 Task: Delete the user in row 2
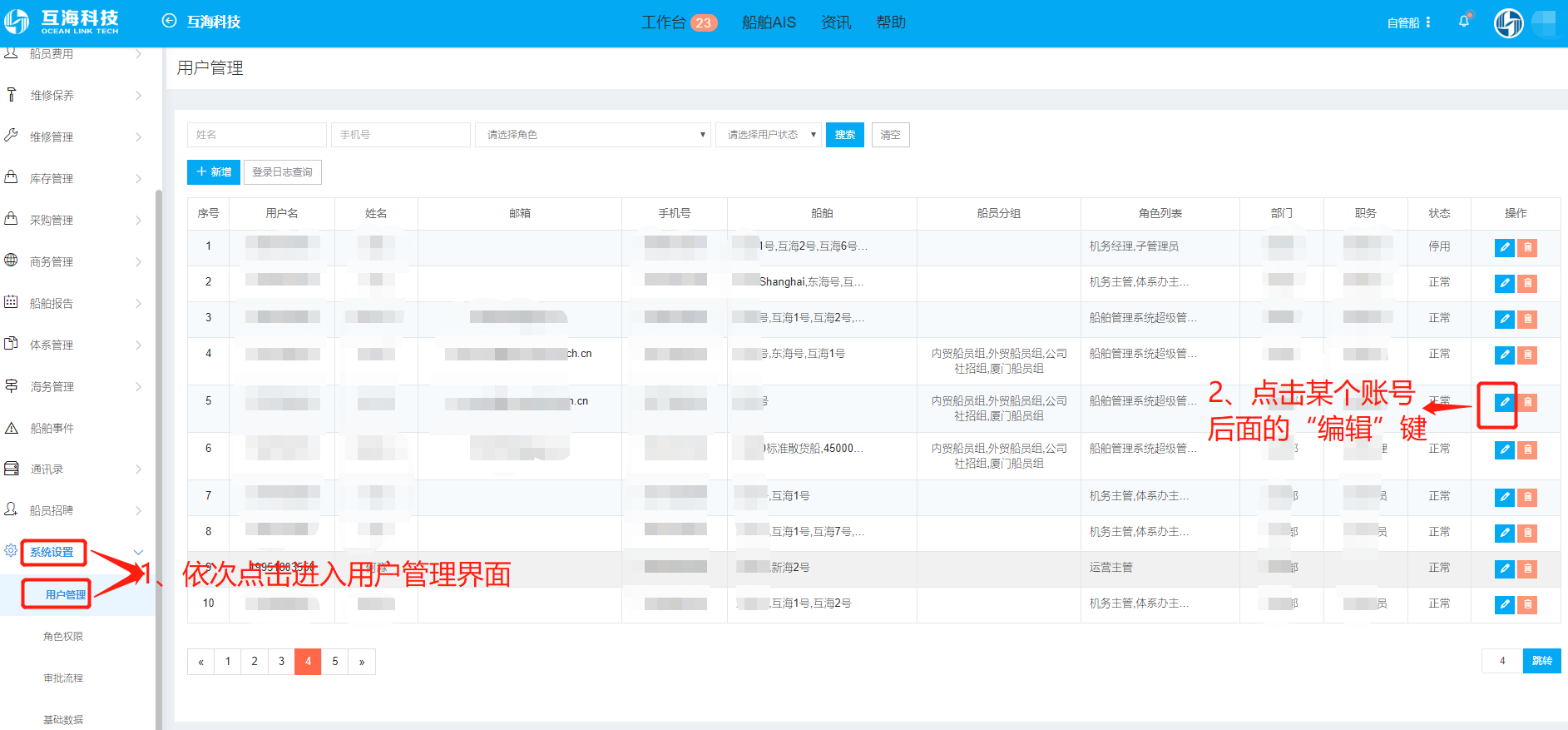[1527, 283]
